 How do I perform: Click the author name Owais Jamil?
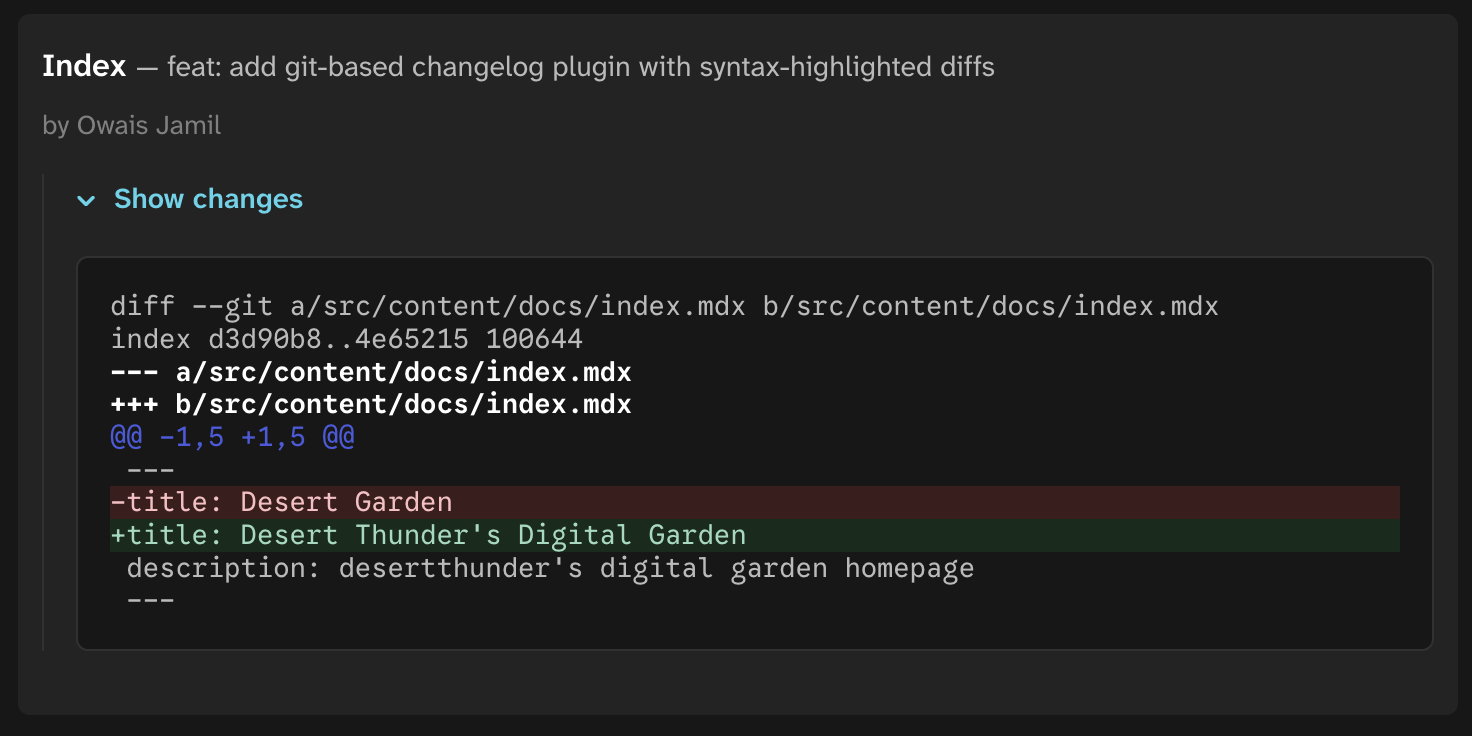149,125
